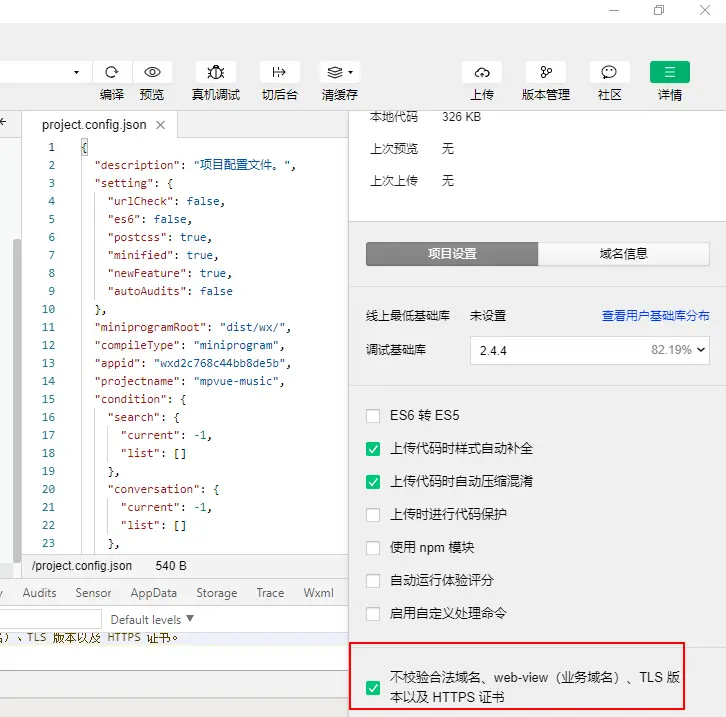Open the Default levels dropdown
726x717 pixels.
tap(152, 619)
